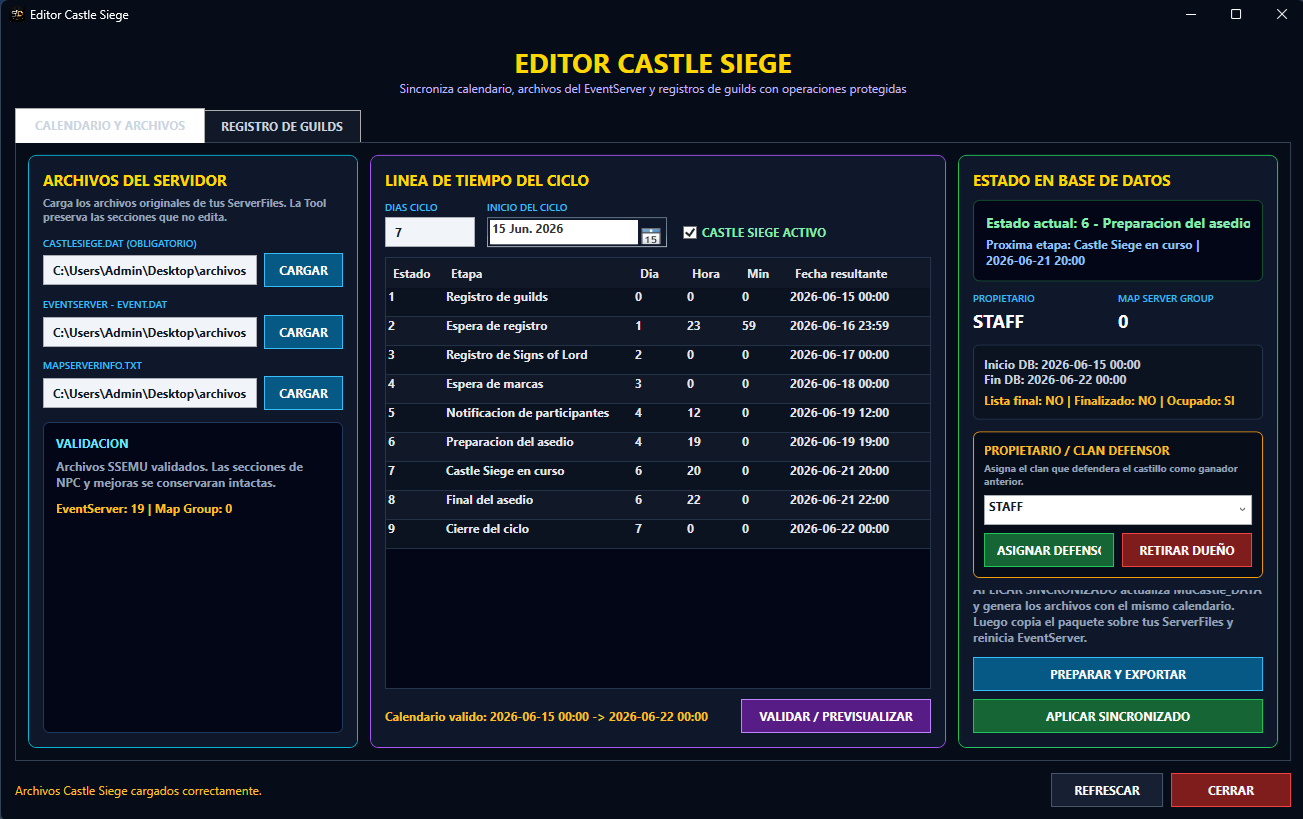Image resolution: width=1303 pixels, height=819 pixels.
Task: Click the Validar / Previsualizar button
Action: coord(836,716)
